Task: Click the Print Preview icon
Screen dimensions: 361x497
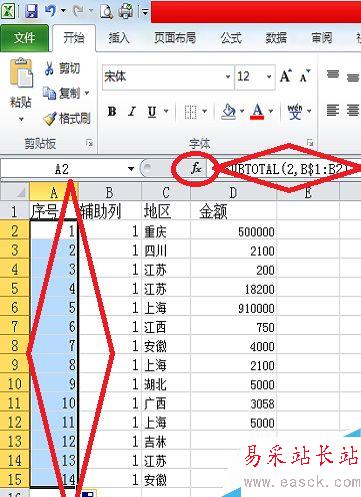Action: coord(106,11)
